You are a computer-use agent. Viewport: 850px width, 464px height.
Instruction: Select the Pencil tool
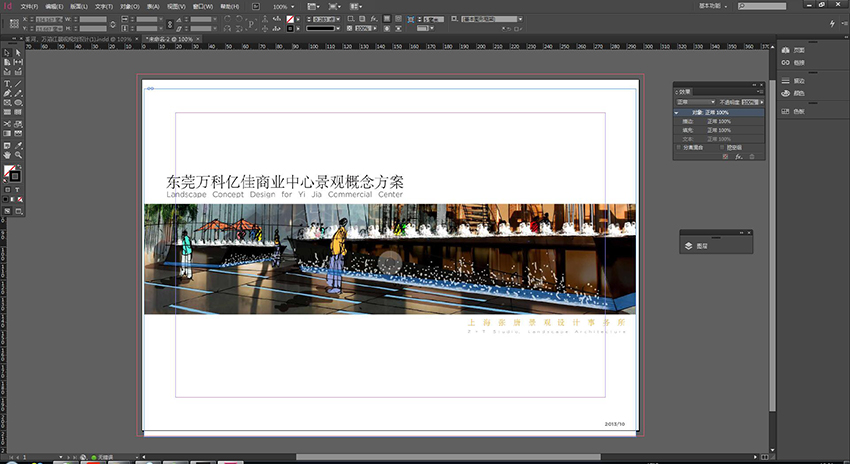(18, 93)
